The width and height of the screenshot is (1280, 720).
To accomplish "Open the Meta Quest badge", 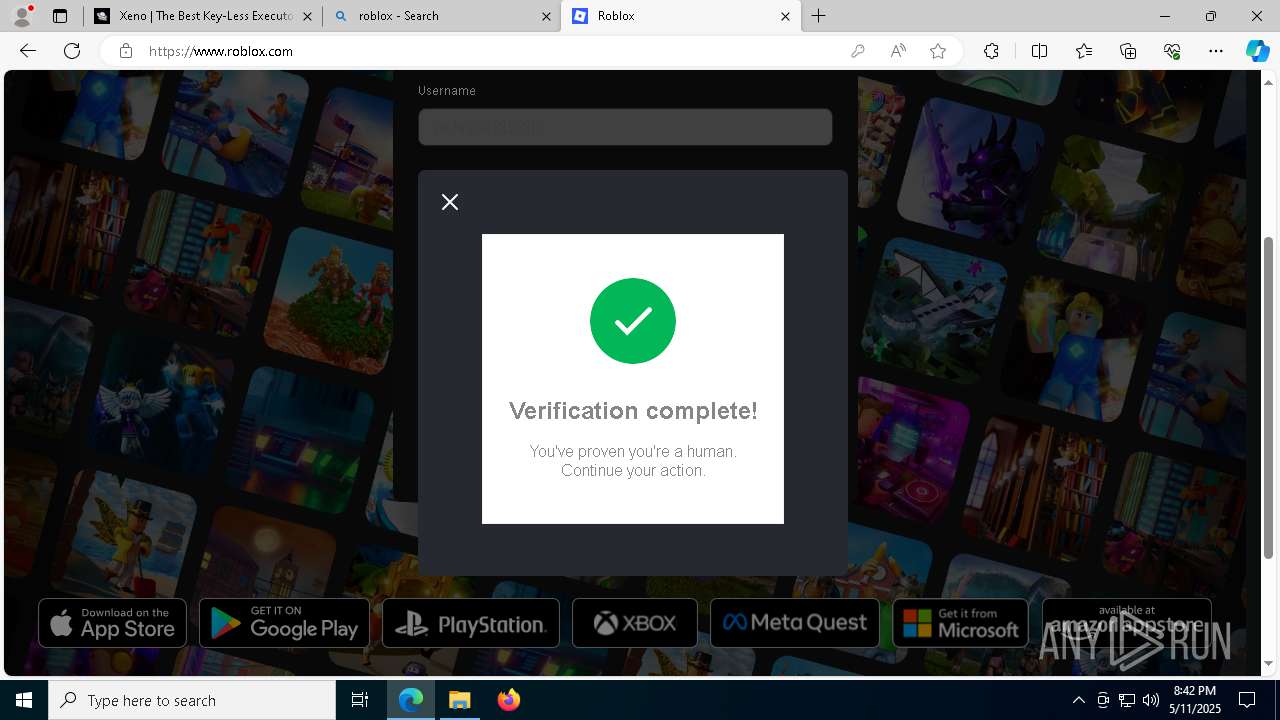I will (795, 623).
